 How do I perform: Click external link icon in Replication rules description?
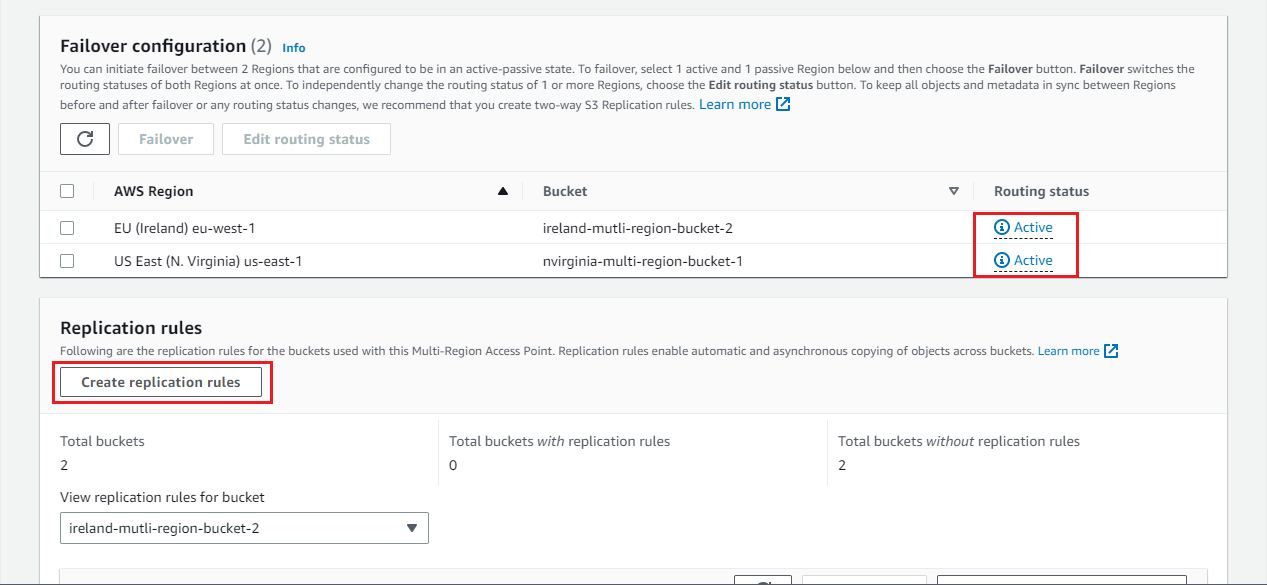click(x=1111, y=351)
